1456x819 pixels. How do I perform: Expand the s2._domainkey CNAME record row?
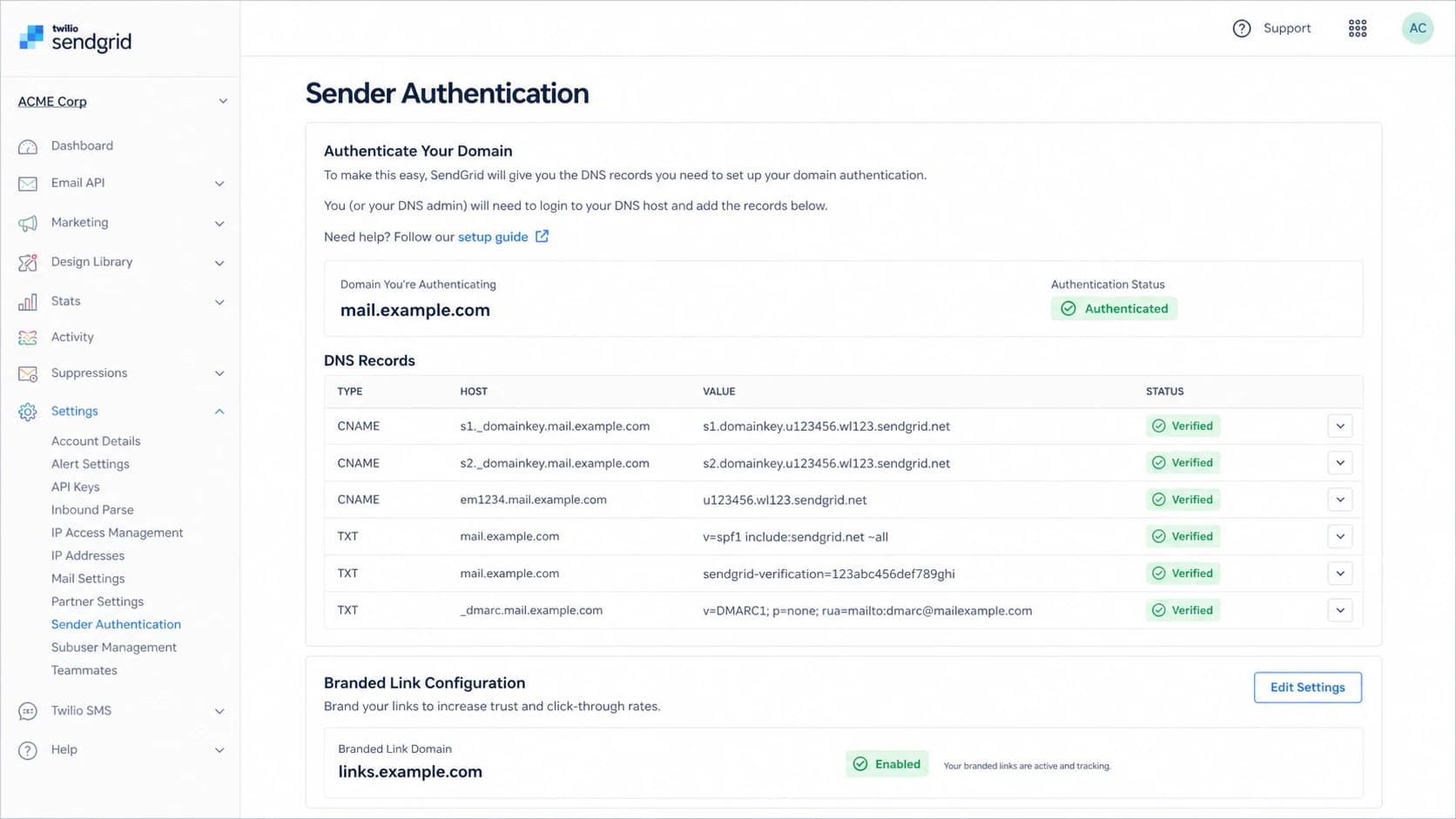1340,463
